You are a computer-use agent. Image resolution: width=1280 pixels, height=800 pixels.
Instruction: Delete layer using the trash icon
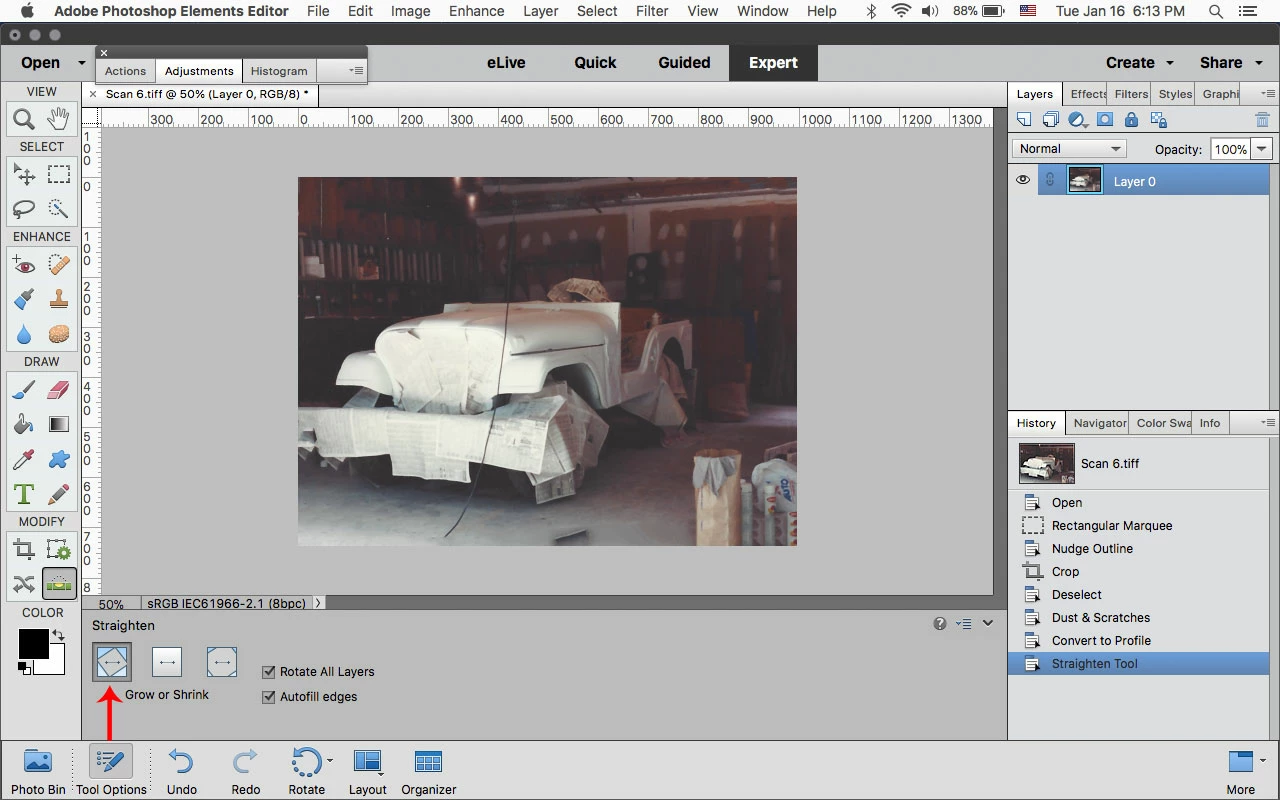[x=1262, y=120]
